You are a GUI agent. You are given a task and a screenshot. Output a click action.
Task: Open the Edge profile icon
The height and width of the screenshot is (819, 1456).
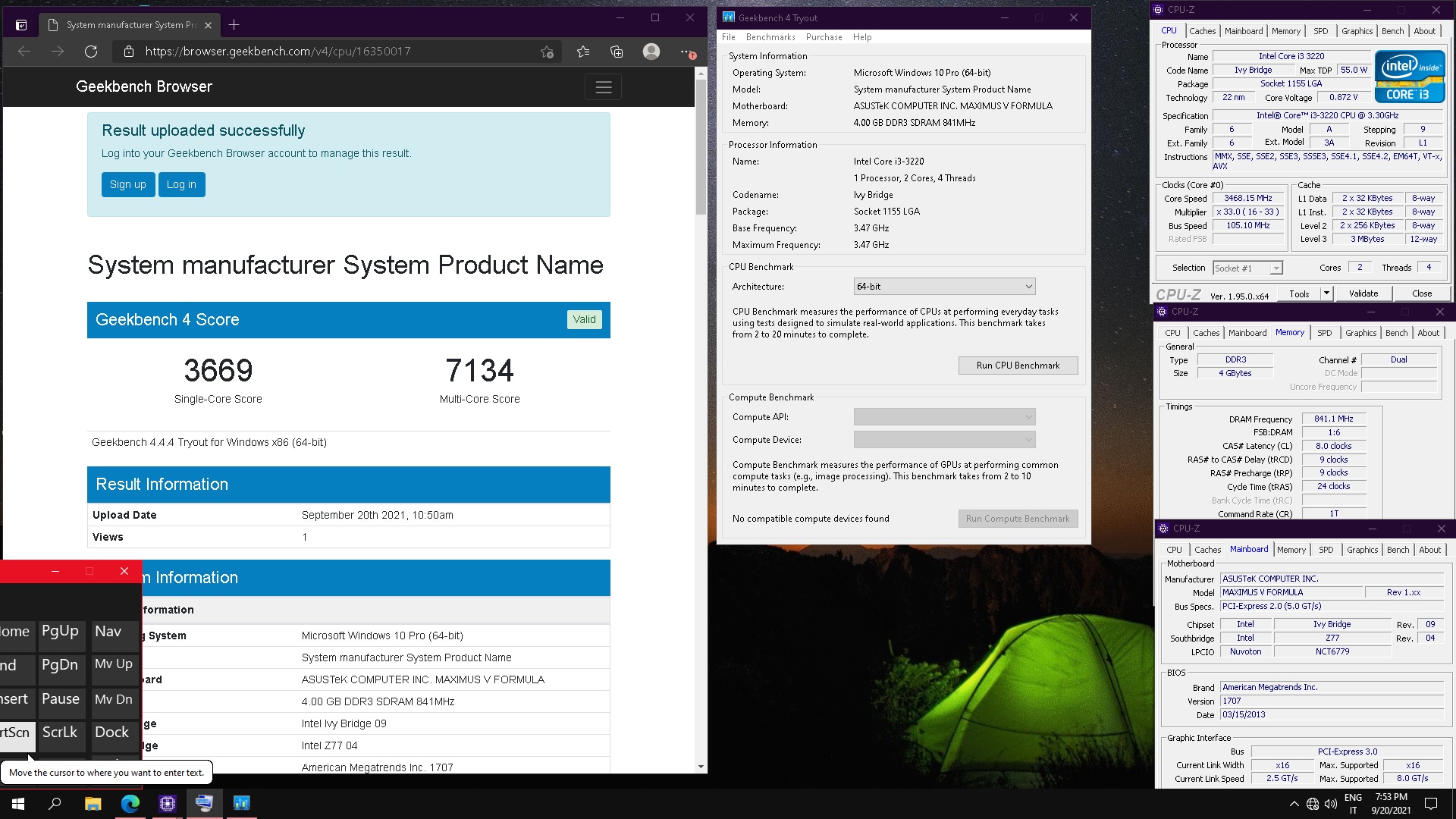[651, 52]
